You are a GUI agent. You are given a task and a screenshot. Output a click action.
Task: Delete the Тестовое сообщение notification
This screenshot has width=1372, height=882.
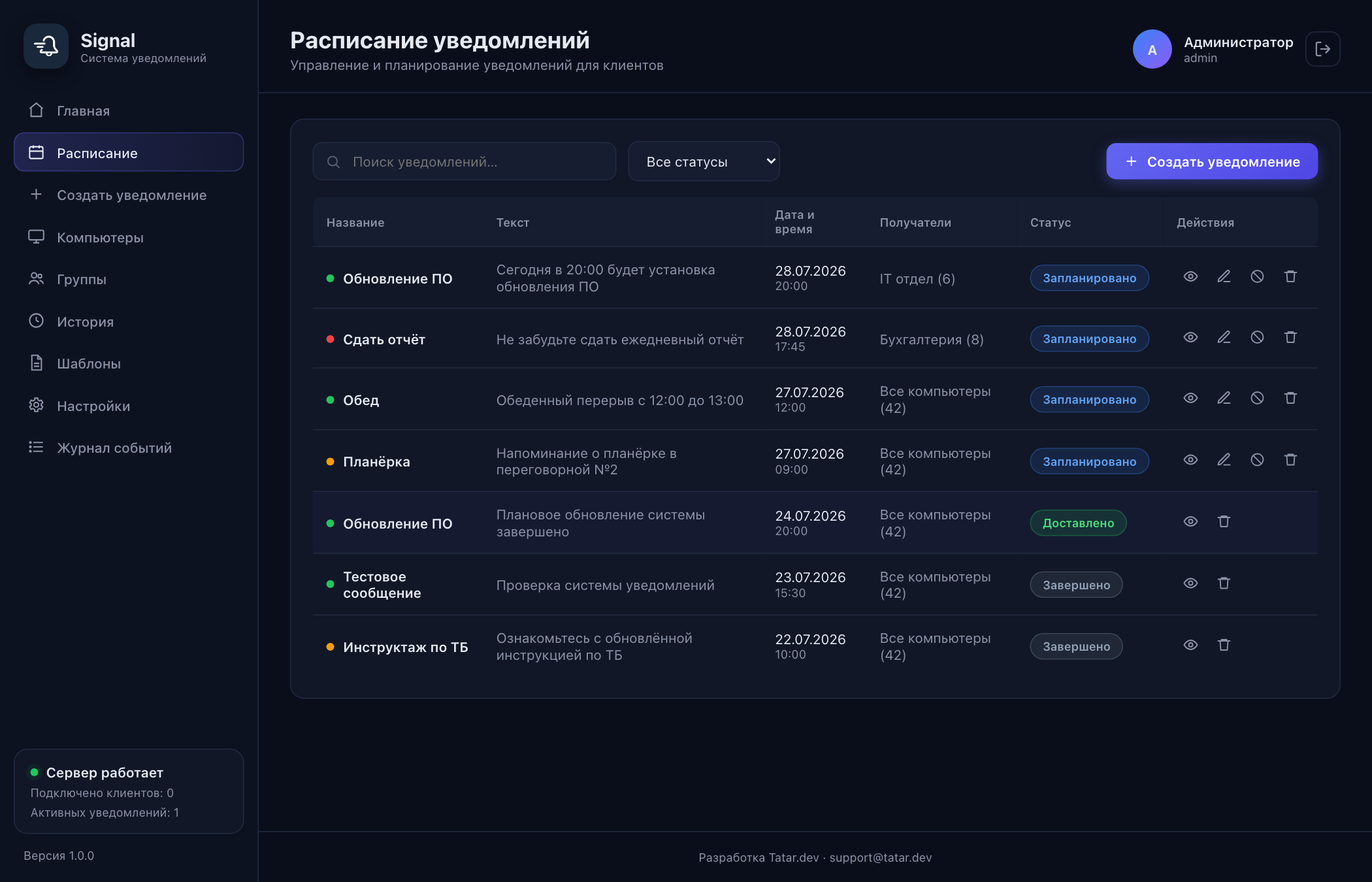(x=1224, y=583)
